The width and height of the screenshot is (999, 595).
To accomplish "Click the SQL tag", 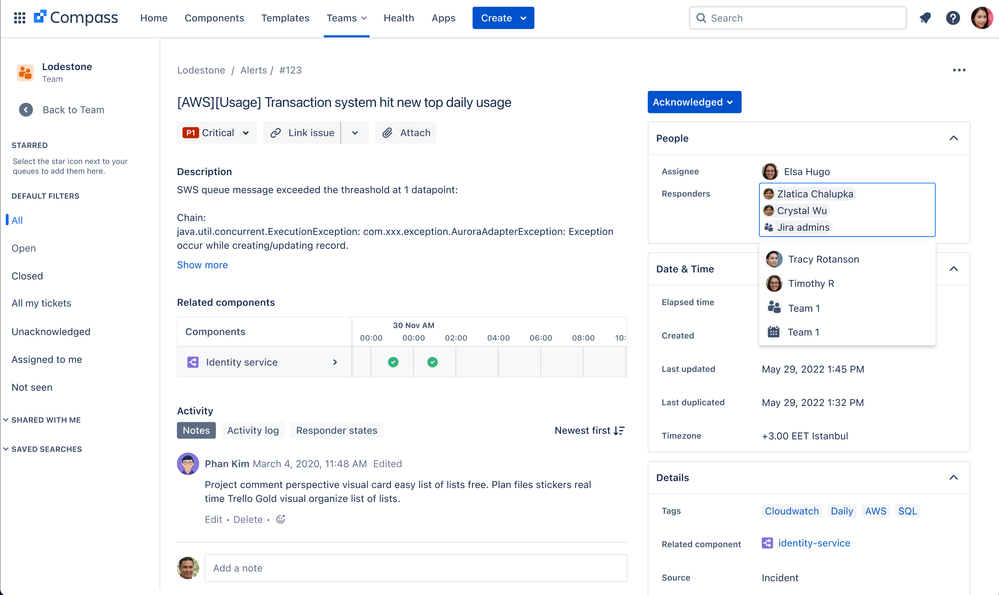I will pos(907,511).
